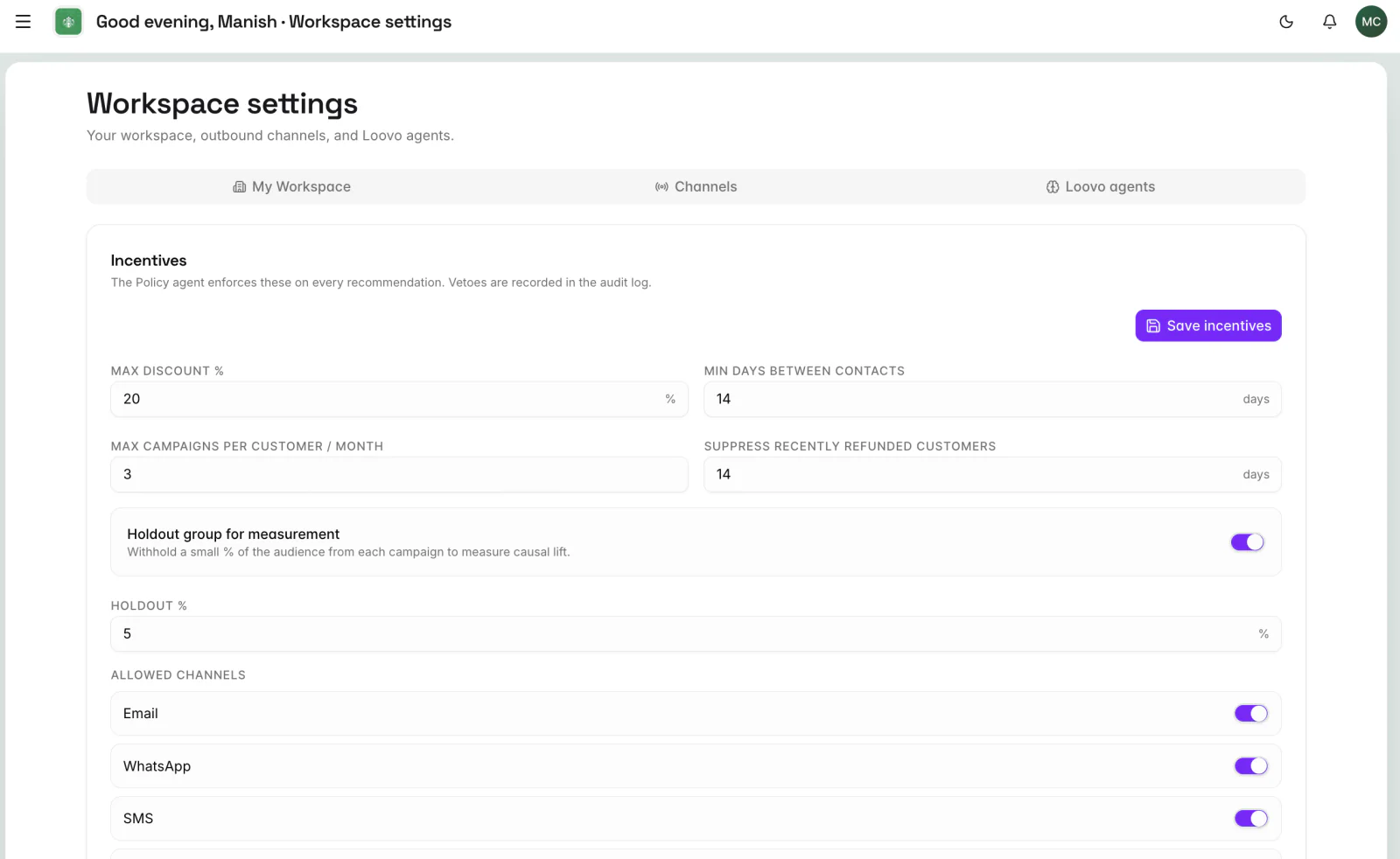Edit Max campaigns per customer field

[x=399, y=474]
